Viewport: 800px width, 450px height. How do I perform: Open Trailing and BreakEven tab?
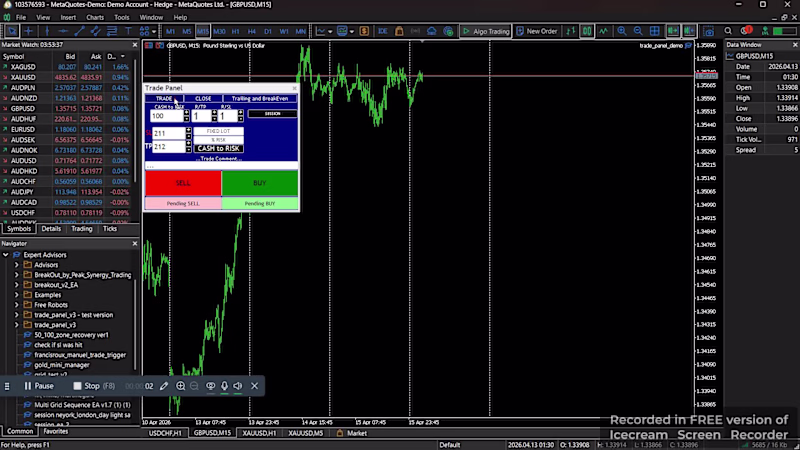tap(260, 98)
